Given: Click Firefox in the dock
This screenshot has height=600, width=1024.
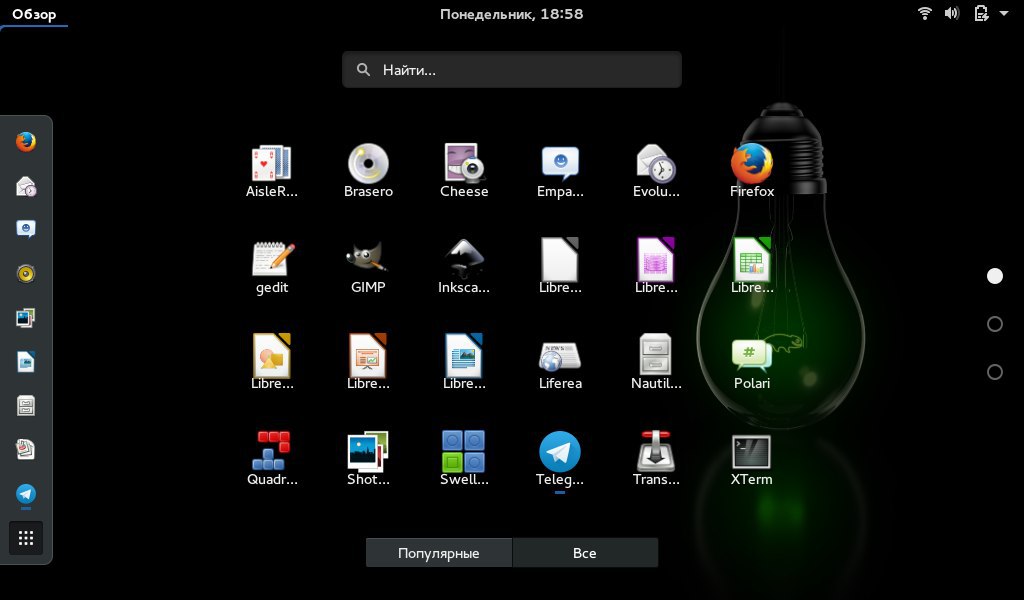Looking at the screenshot, I should point(25,141).
